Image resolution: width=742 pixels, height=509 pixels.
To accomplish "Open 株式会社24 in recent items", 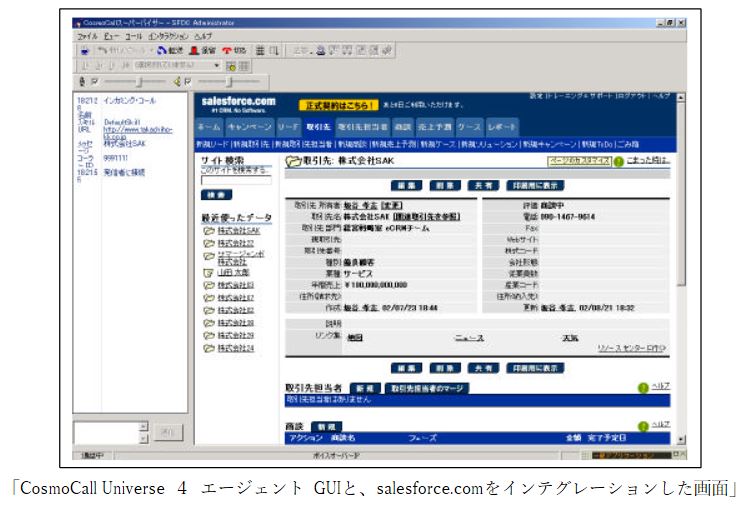I will coord(236,348).
